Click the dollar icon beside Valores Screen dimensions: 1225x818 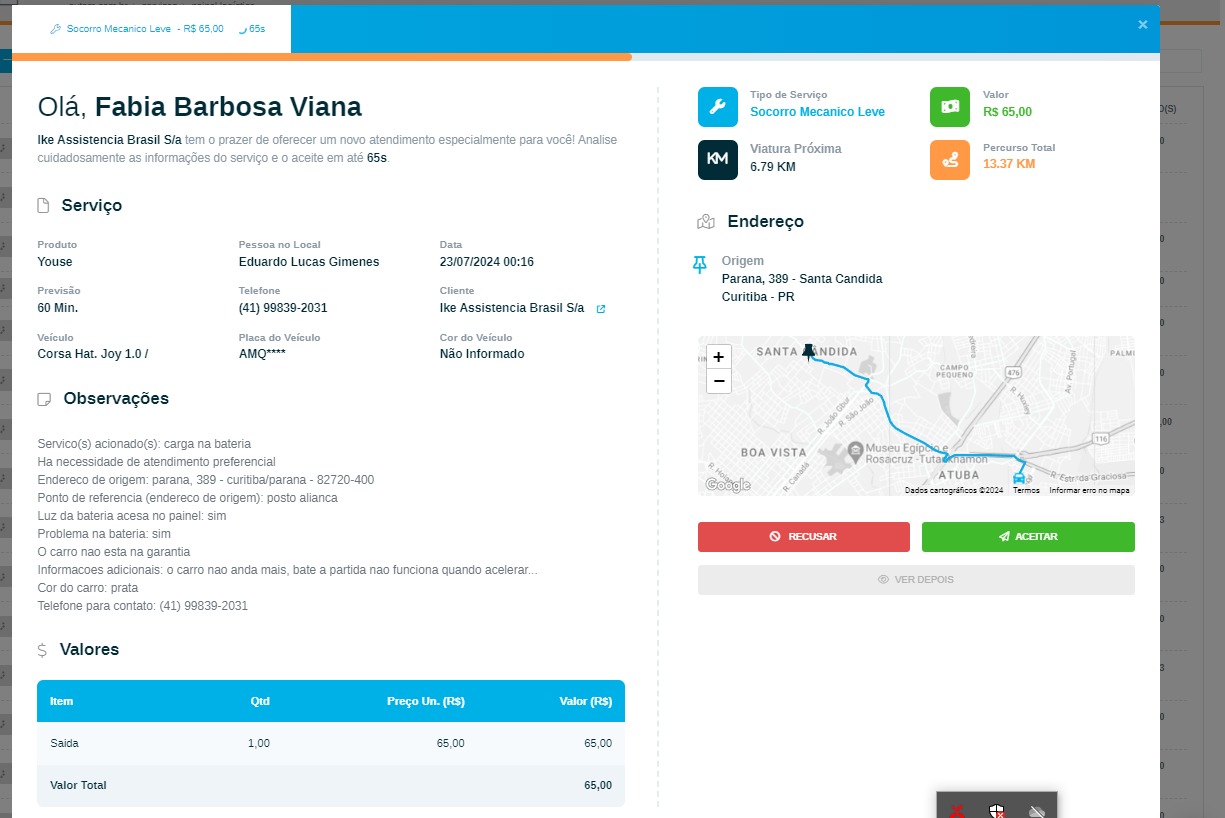tap(42, 650)
